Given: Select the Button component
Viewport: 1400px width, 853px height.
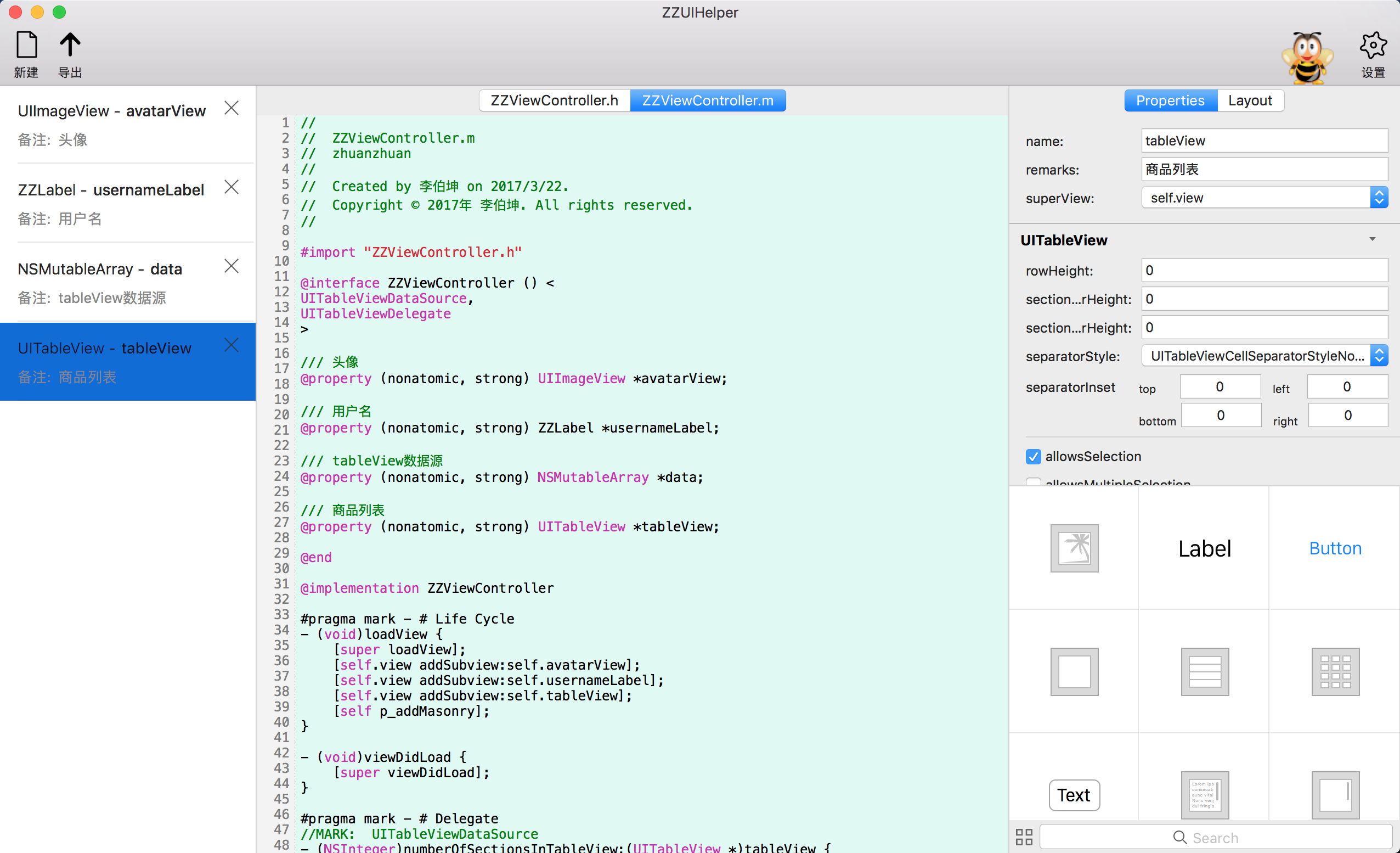Looking at the screenshot, I should pyautogui.click(x=1335, y=548).
